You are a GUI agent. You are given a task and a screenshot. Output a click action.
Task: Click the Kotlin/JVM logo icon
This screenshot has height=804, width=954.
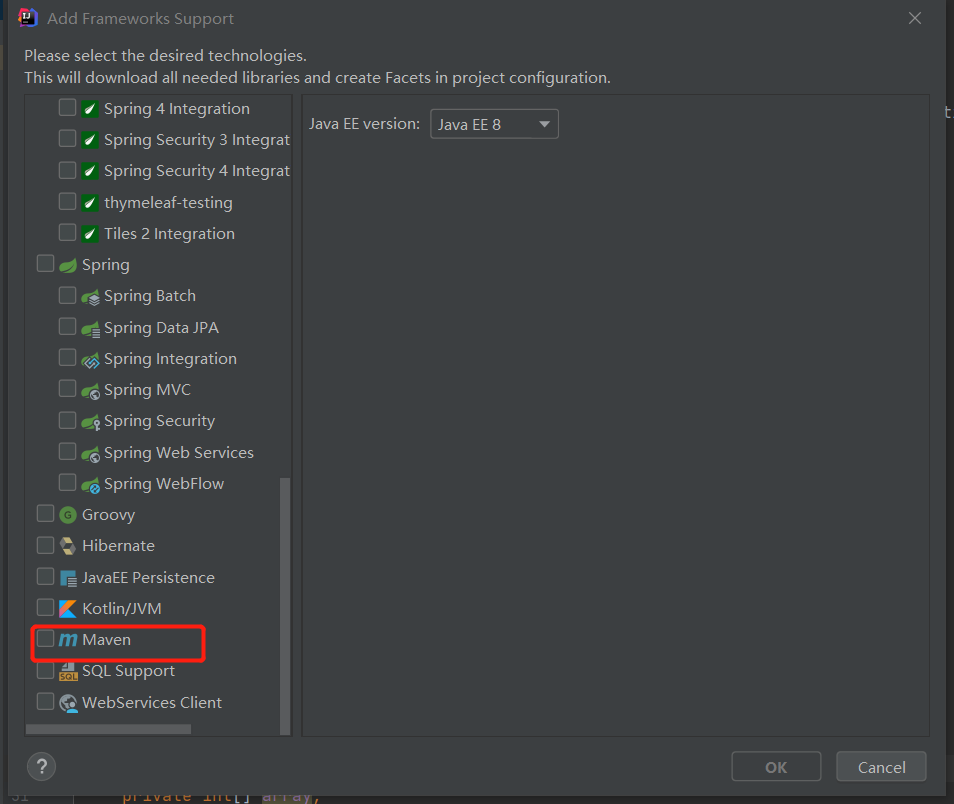coord(68,609)
